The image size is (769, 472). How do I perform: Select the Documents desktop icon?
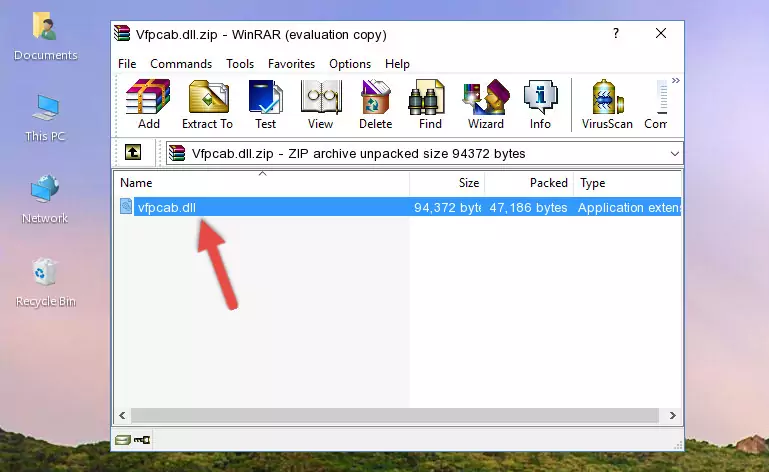[x=45, y=37]
